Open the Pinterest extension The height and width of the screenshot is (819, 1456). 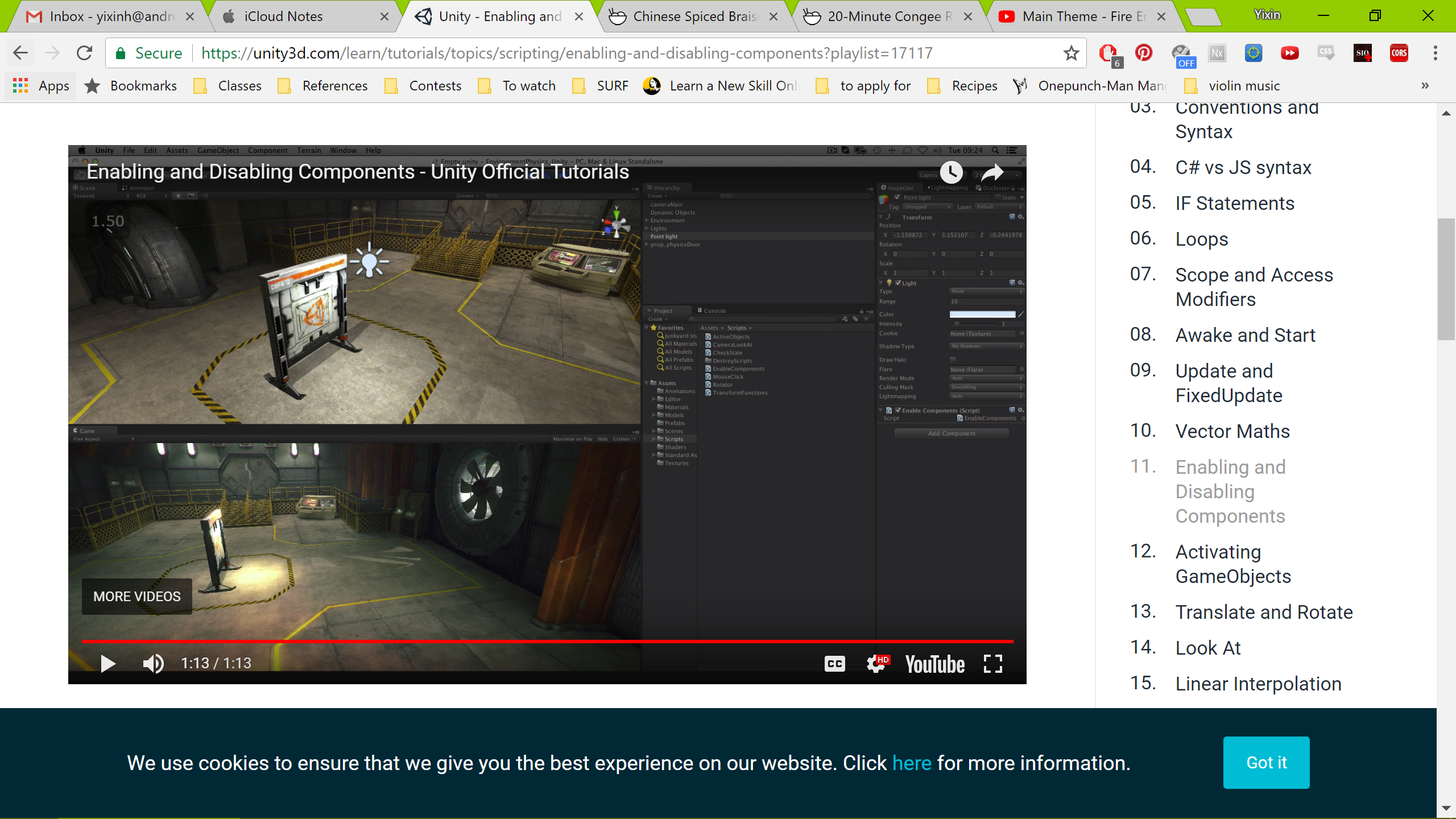coord(1144,53)
